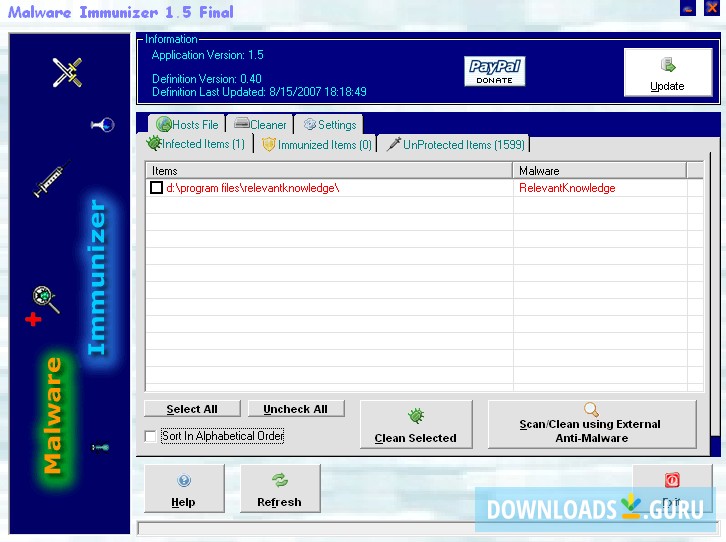The height and width of the screenshot is (542, 726).
Task: Click the drive icon on Cleaner tab
Action: 242,123
